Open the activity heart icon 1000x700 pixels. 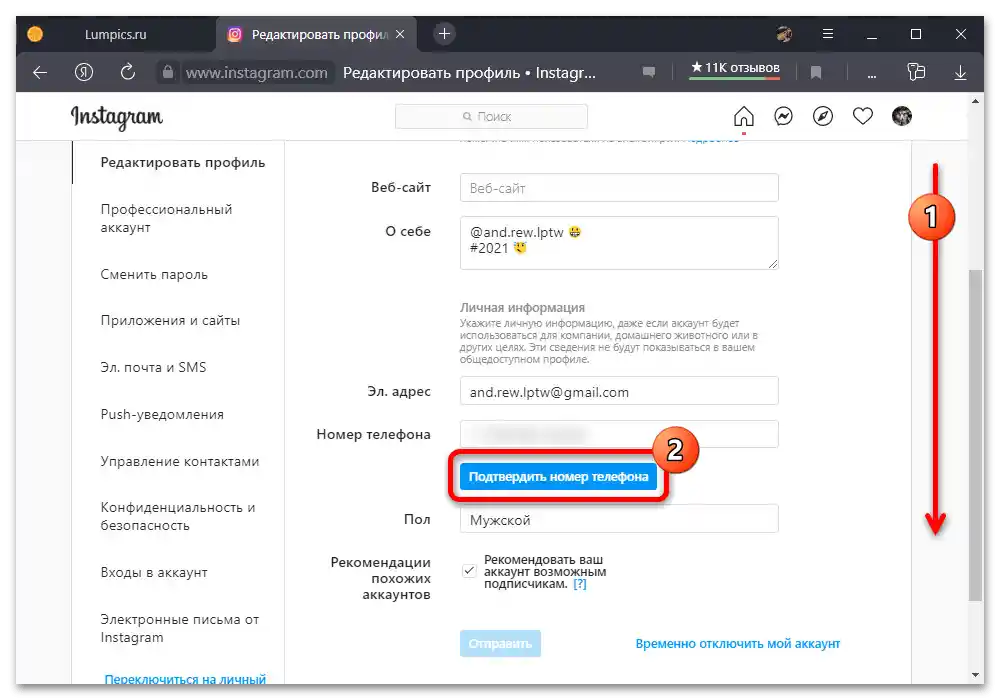[x=862, y=116]
